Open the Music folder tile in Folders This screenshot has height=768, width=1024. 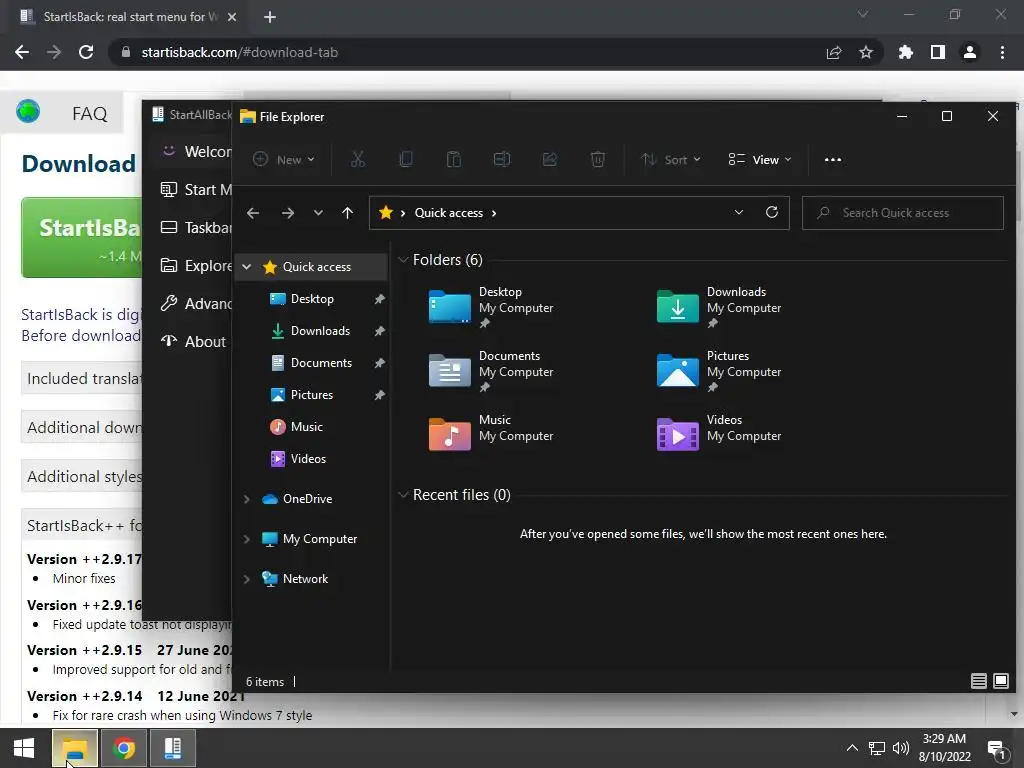click(x=492, y=434)
